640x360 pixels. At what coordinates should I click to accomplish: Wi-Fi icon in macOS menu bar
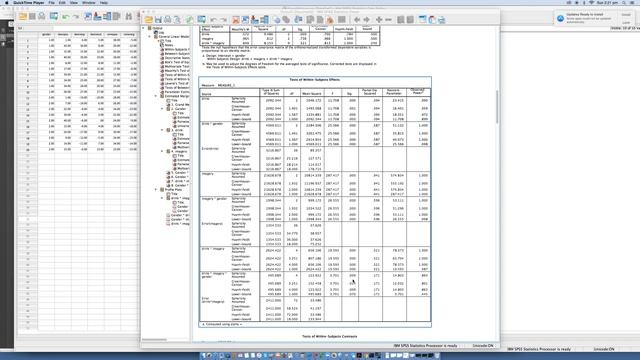pyautogui.click(x=591, y=3)
